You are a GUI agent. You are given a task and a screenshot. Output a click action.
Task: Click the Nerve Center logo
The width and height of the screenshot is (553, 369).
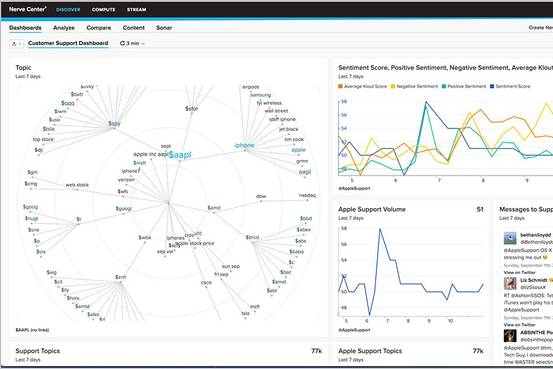pos(28,9)
